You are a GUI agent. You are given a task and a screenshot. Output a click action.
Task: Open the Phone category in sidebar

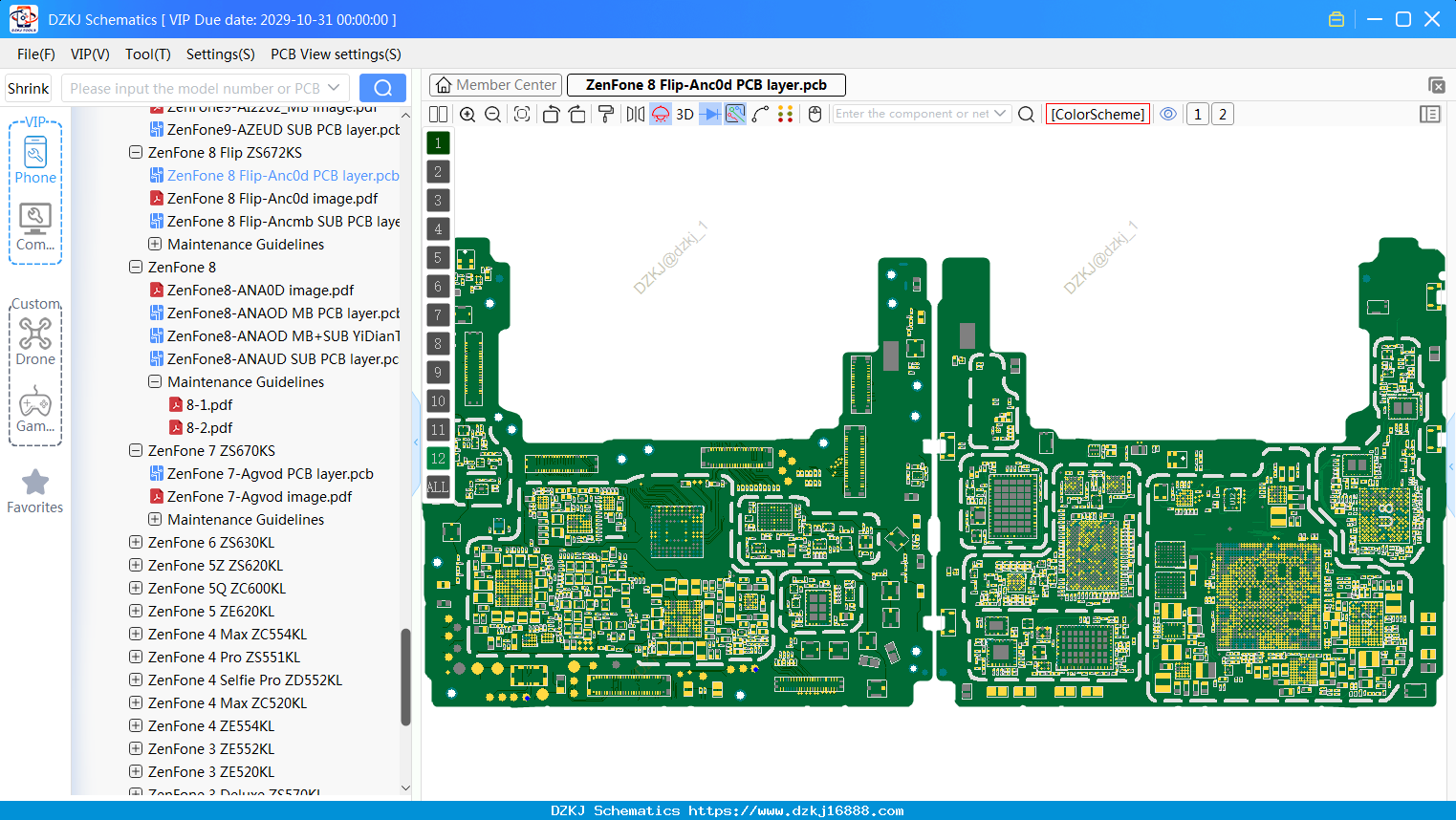(35, 160)
